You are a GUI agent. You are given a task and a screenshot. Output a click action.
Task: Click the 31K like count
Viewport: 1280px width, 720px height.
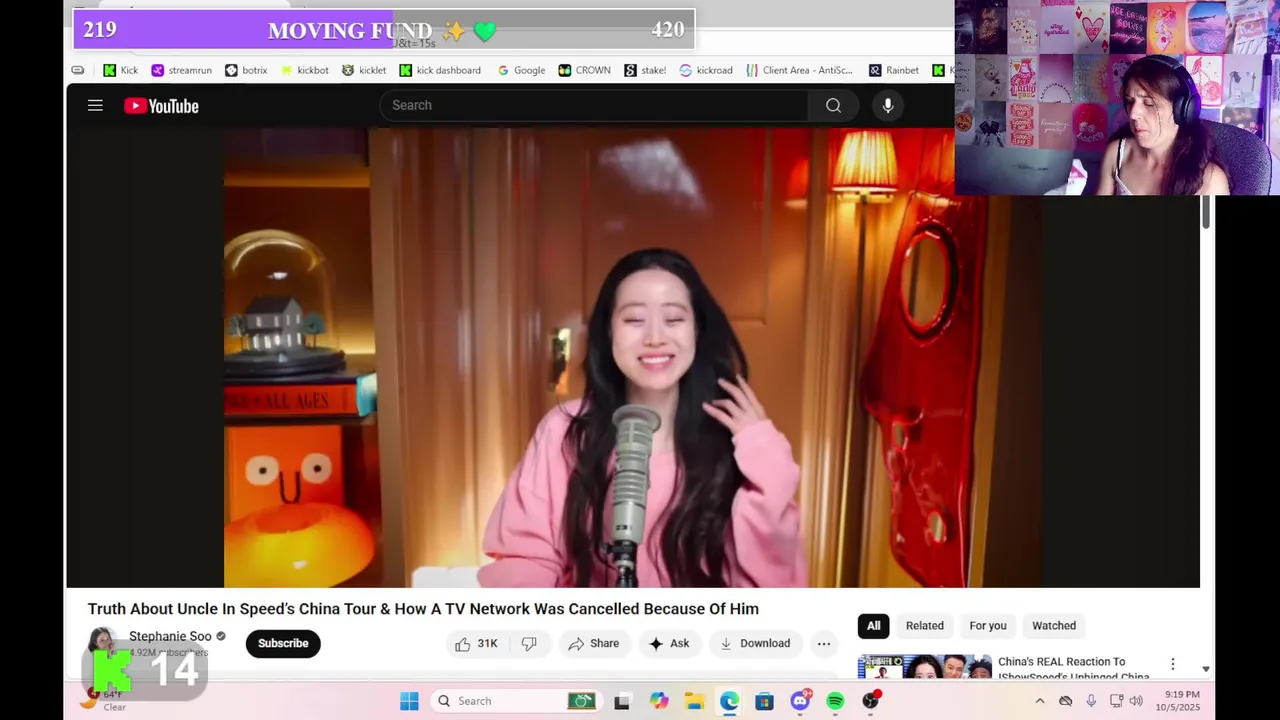[487, 644]
